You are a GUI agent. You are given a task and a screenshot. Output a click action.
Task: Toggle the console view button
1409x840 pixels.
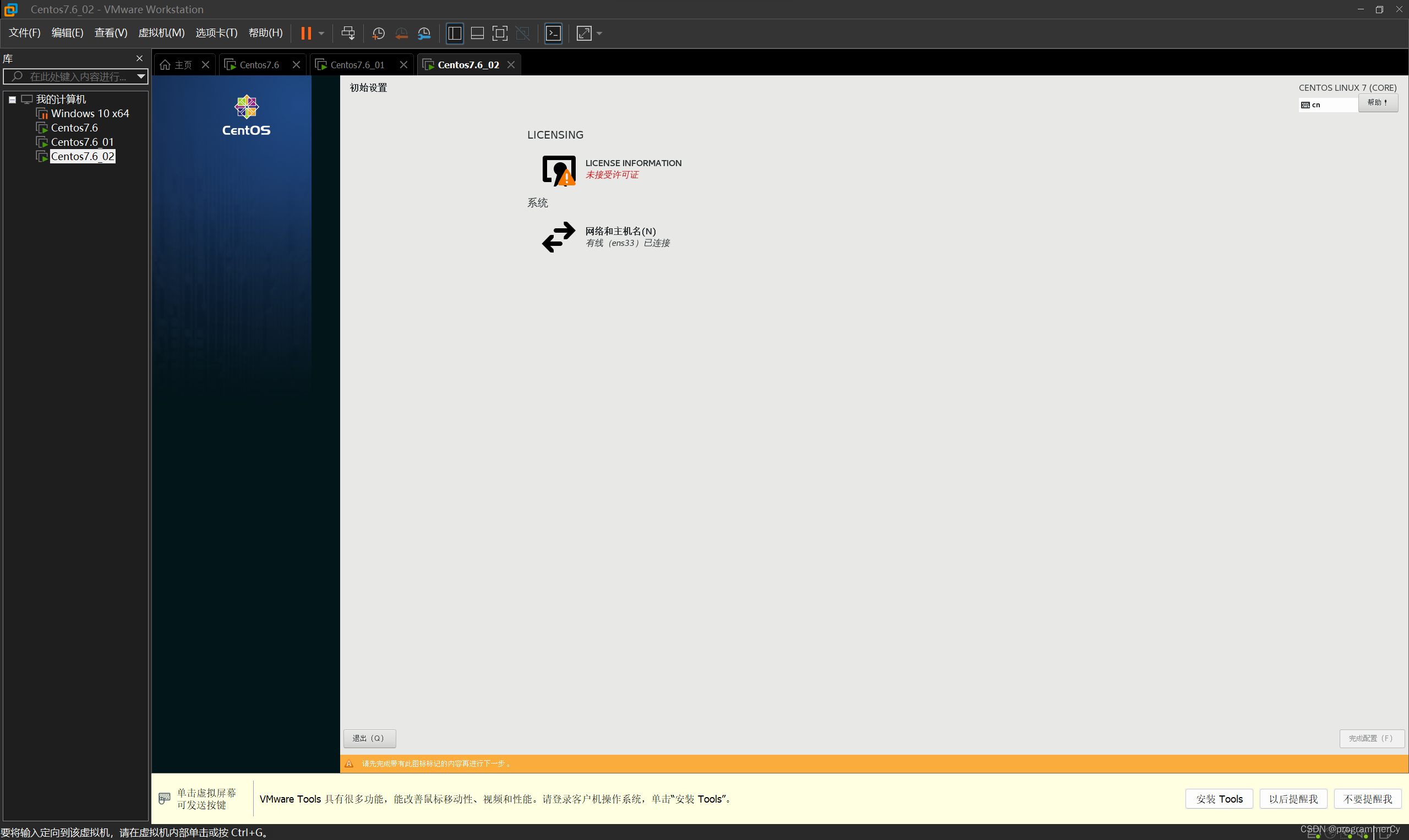coord(553,34)
